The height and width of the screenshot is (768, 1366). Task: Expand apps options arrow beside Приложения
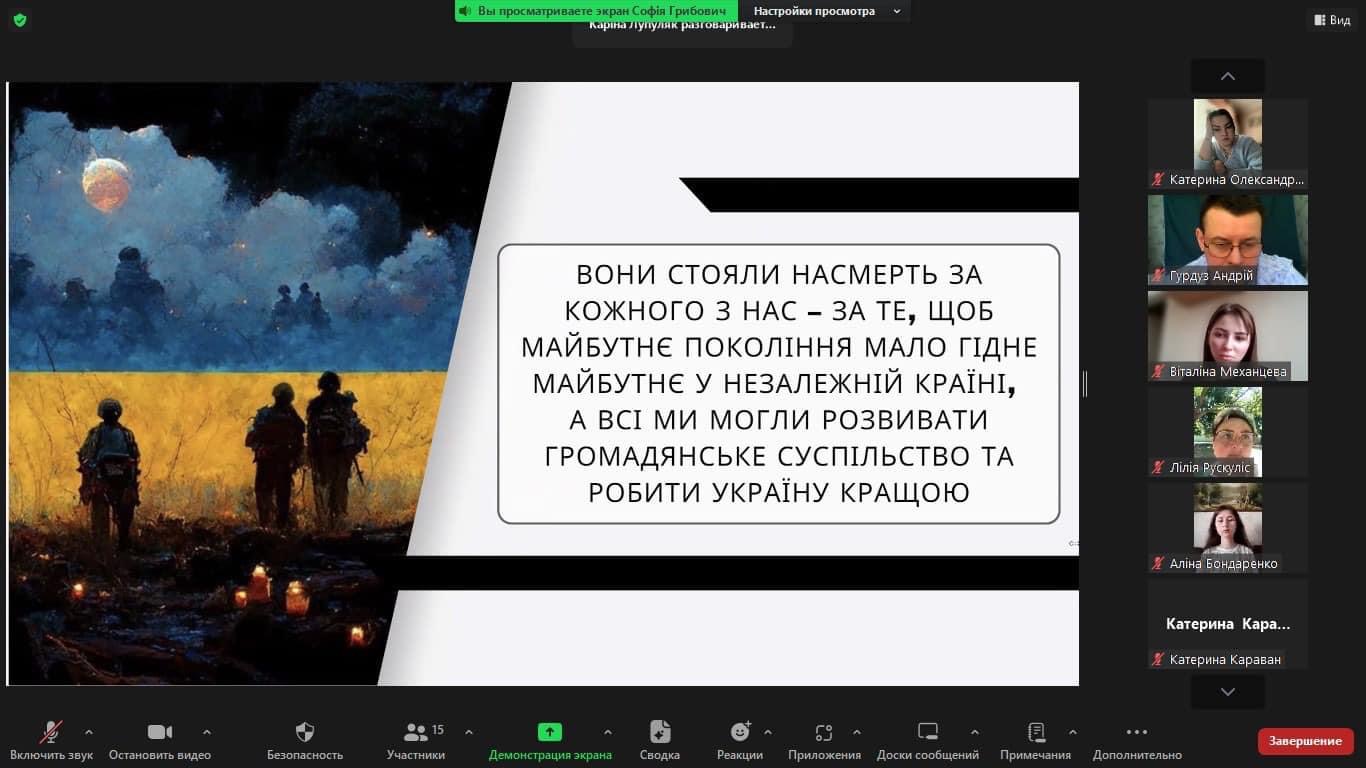tap(857, 732)
